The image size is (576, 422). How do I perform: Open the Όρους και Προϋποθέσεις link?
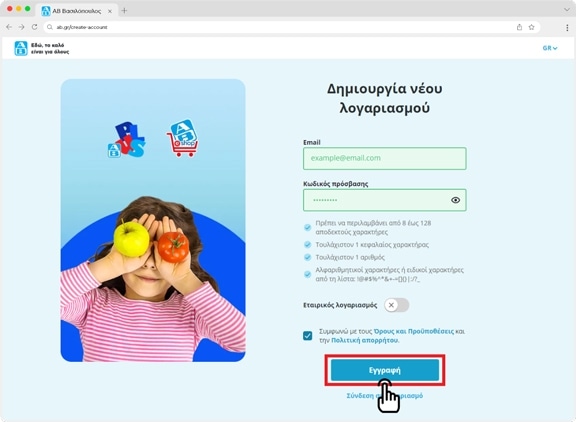pyautogui.click(x=414, y=331)
